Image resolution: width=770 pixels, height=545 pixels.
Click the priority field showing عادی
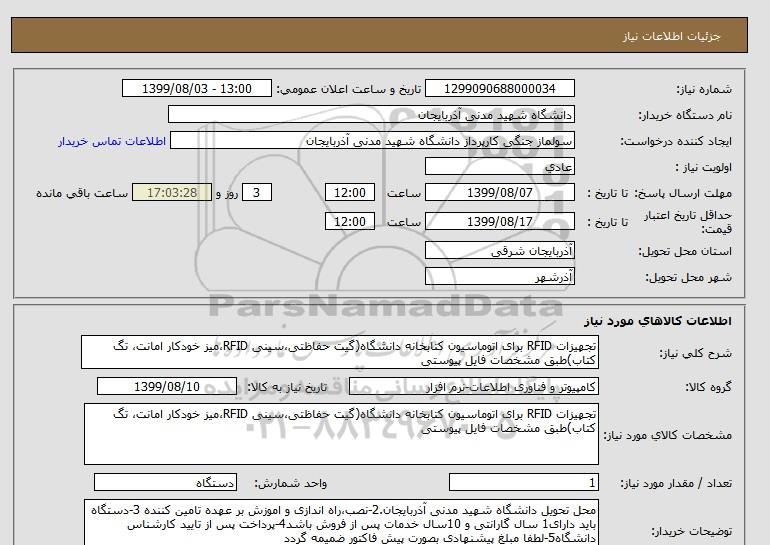499,166
